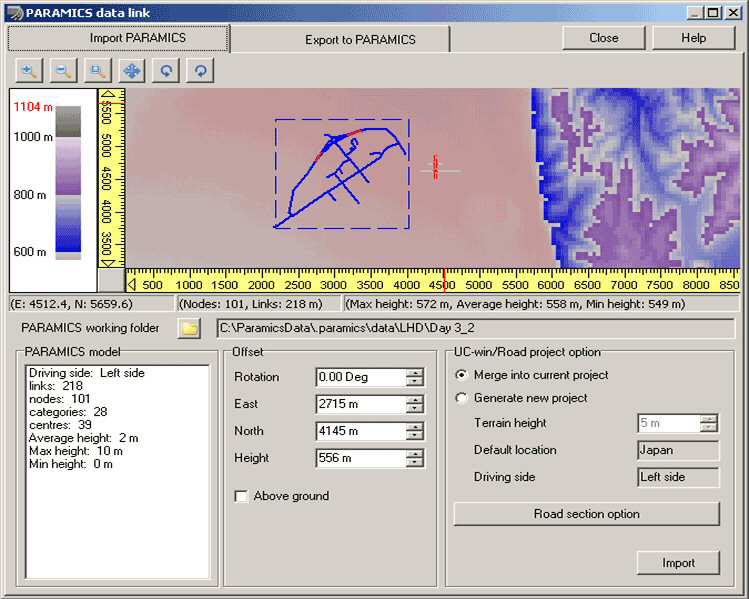Click the red marker on the map
The image size is (749, 599).
pyautogui.click(x=435, y=168)
